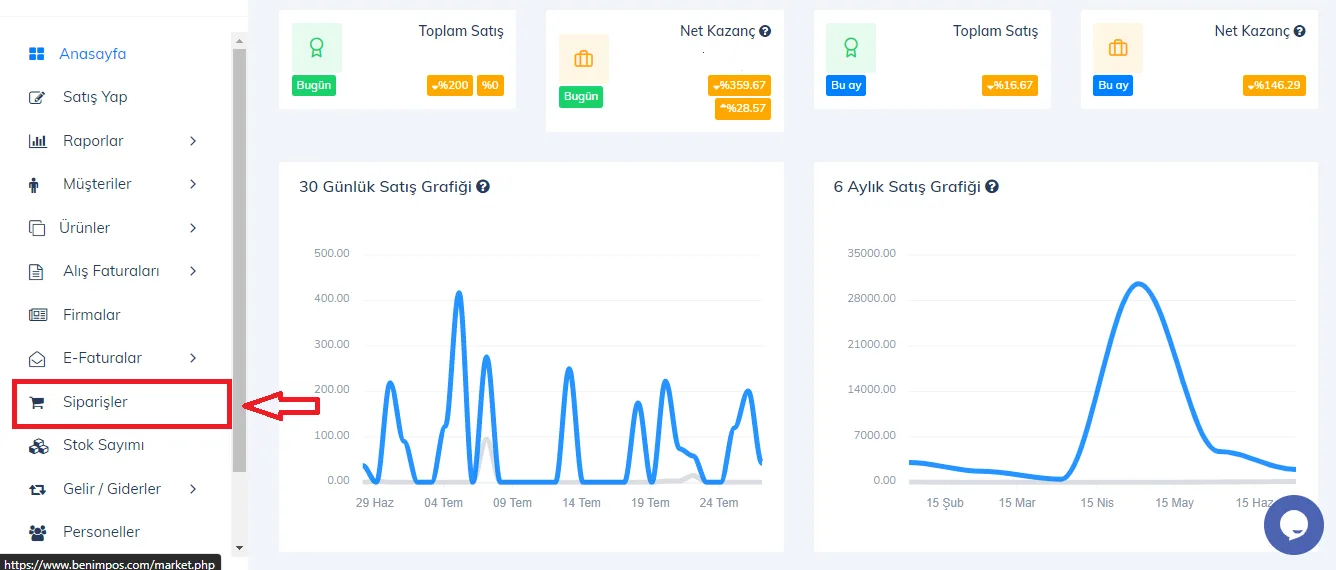Click the 29 Haz axis label
Screen dimensions: 1336x570
pyautogui.click(x=375, y=503)
